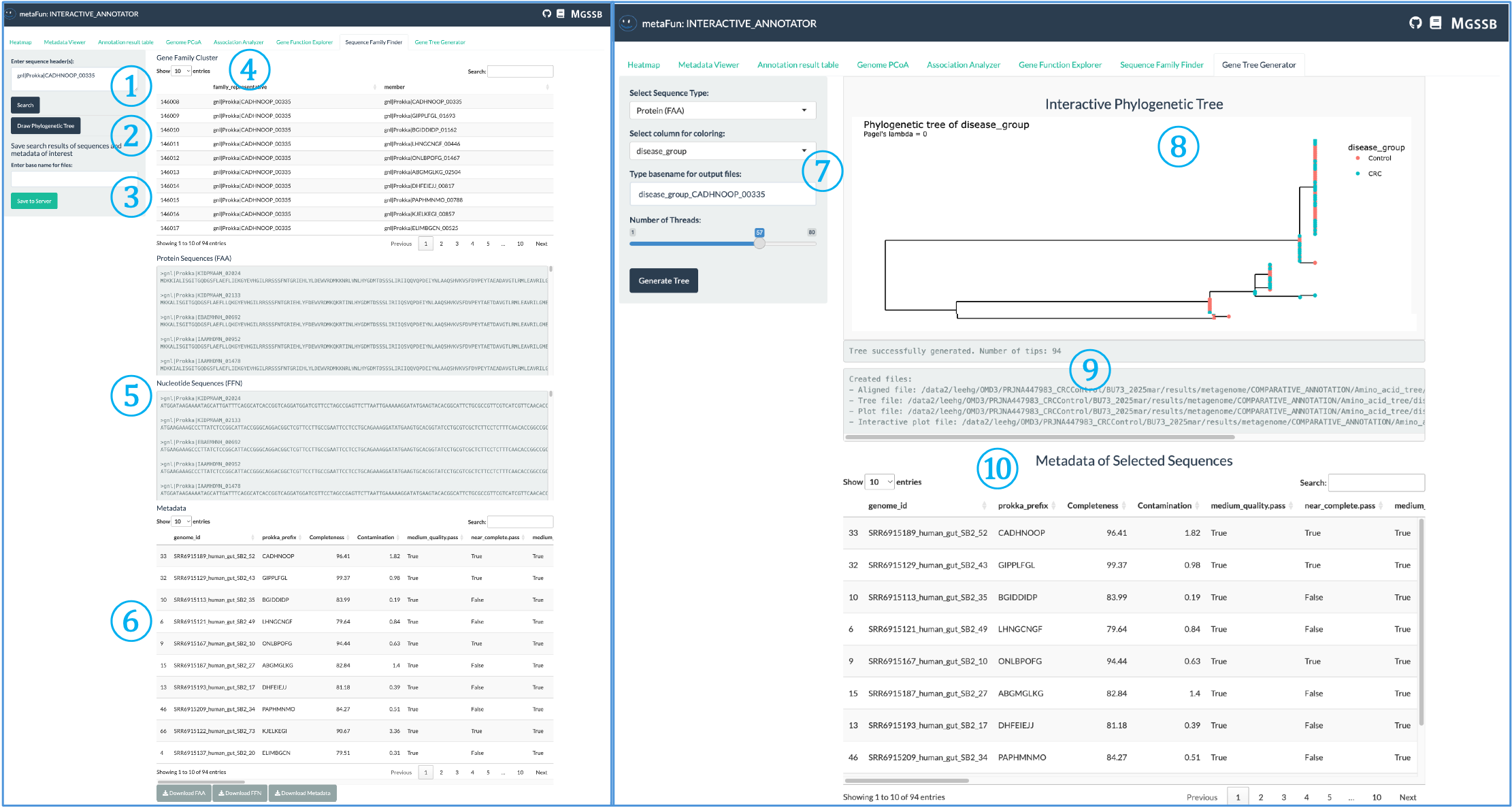Click Download FAA button
1512x808 pixels.
tap(184, 793)
